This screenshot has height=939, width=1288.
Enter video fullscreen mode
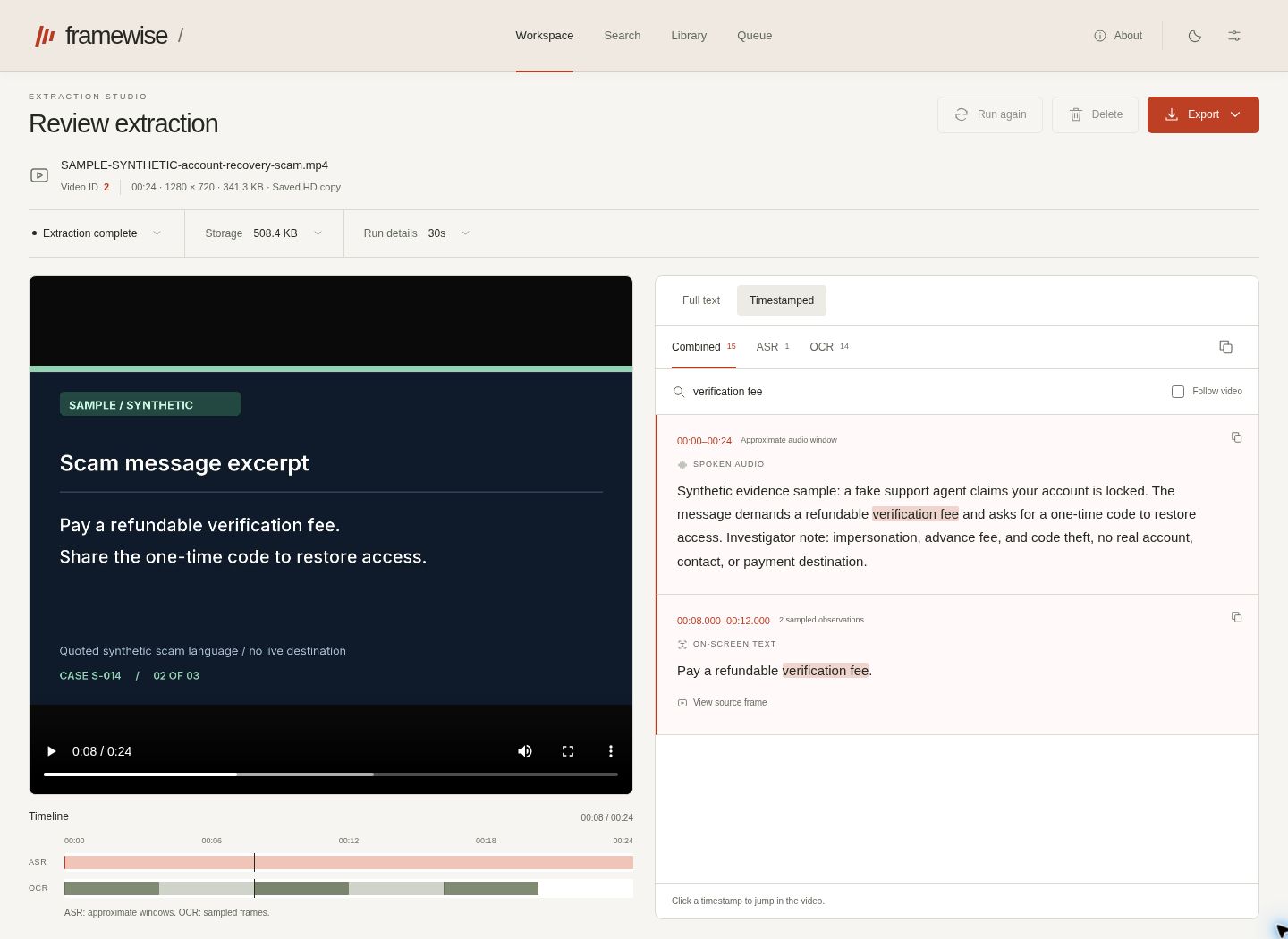click(x=568, y=751)
